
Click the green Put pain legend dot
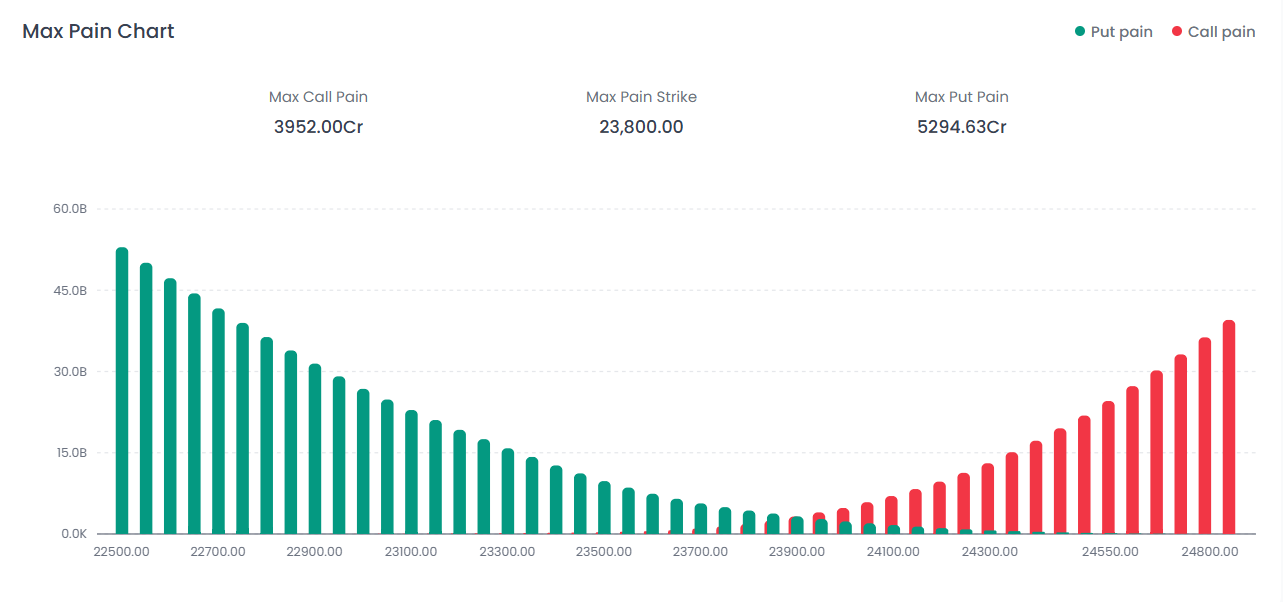(x=1080, y=32)
